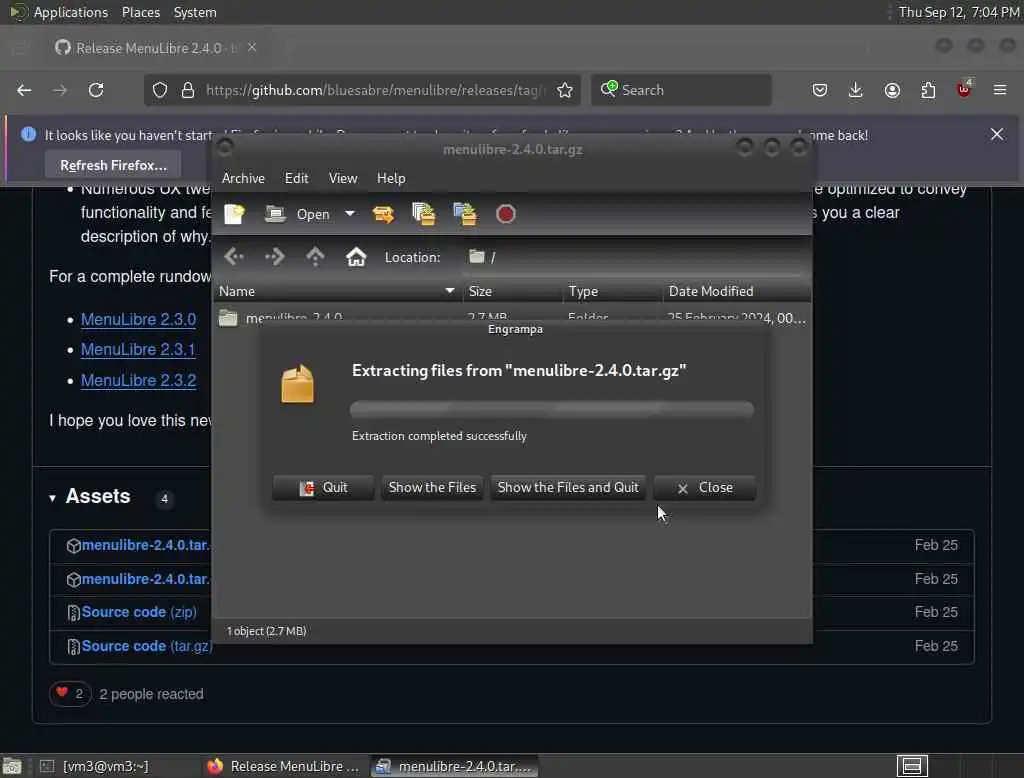The height and width of the screenshot is (778, 1024).
Task: Go forward using Engrampa's forward arrow
Action: point(275,257)
